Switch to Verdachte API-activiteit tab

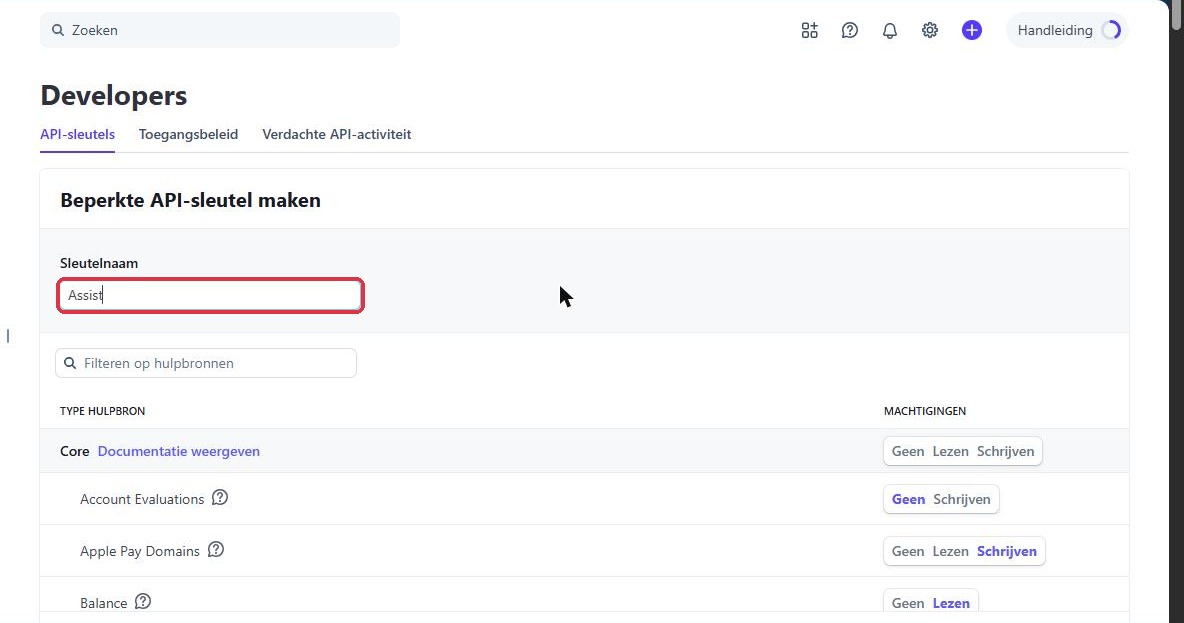point(337,134)
